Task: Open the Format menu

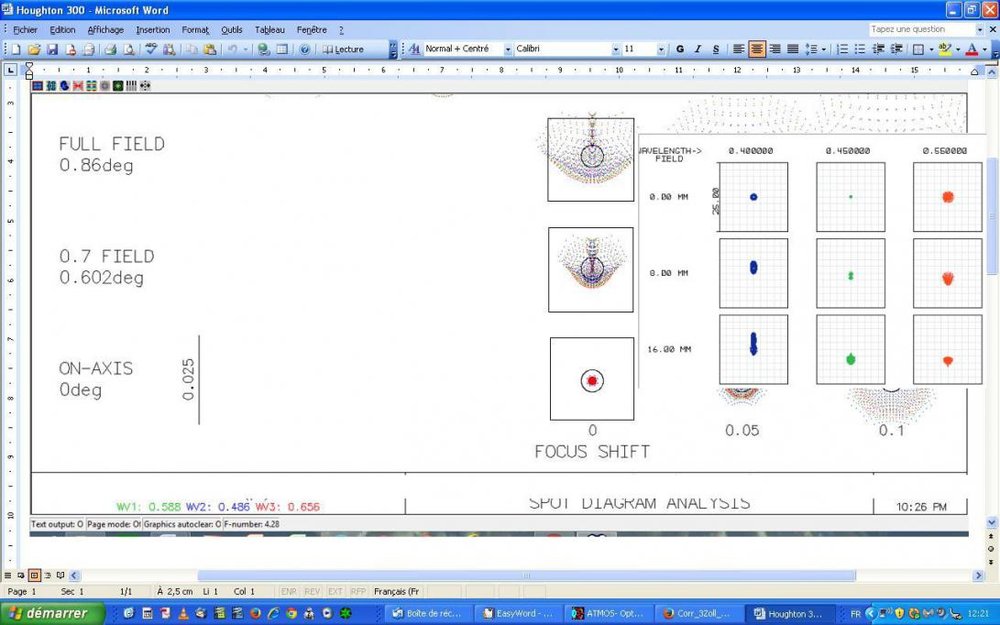Action: click(x=195, y=30)
